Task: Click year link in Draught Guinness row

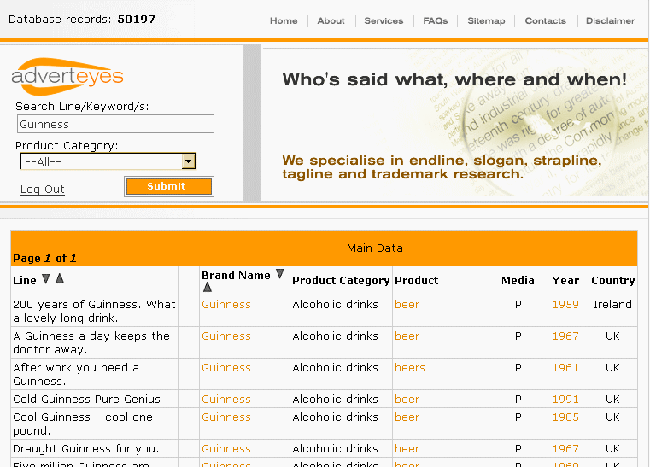Action: point(565,449)
